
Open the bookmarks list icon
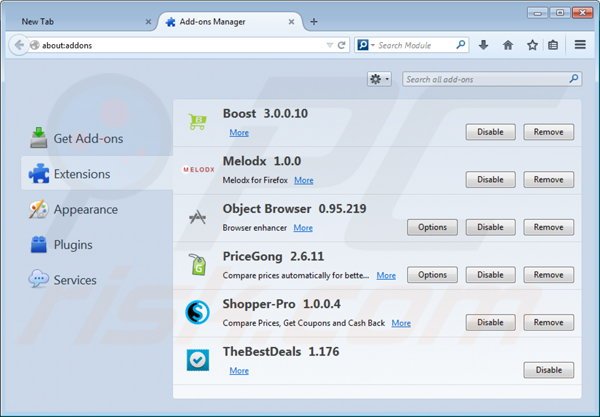(553, 45)
